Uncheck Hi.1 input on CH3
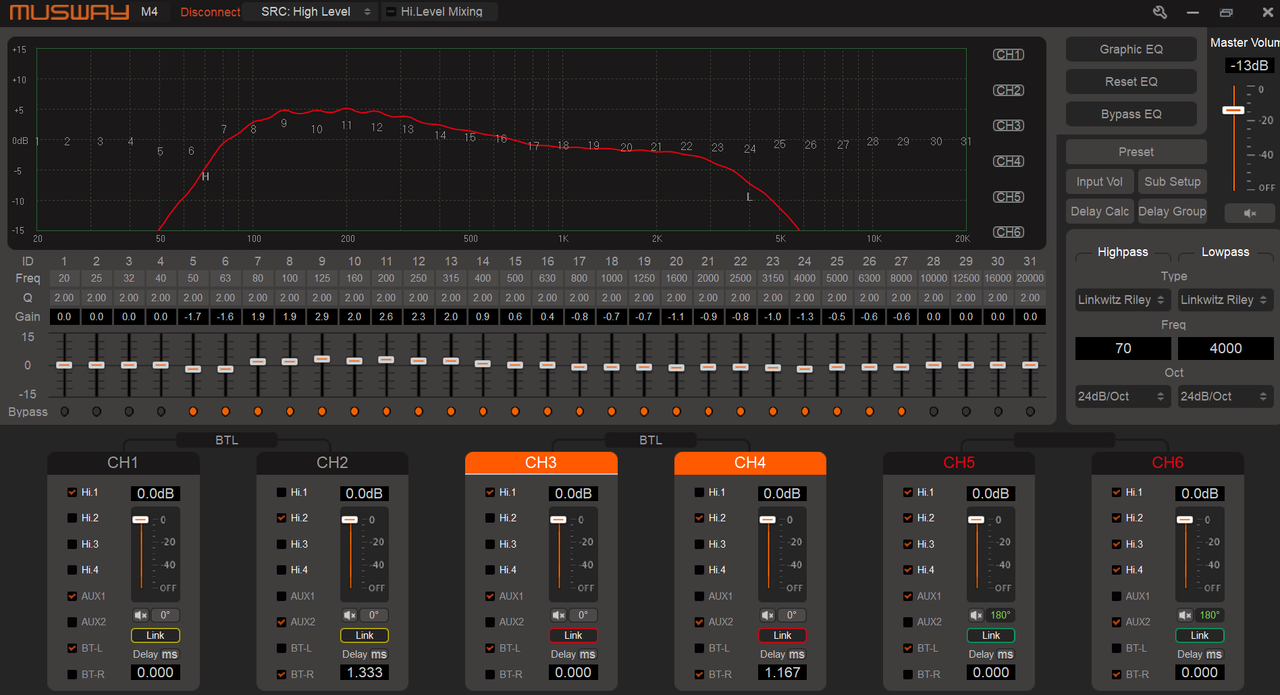Image resolution: width=1280 pixels, height=695 pixels. tap(490, 492)
